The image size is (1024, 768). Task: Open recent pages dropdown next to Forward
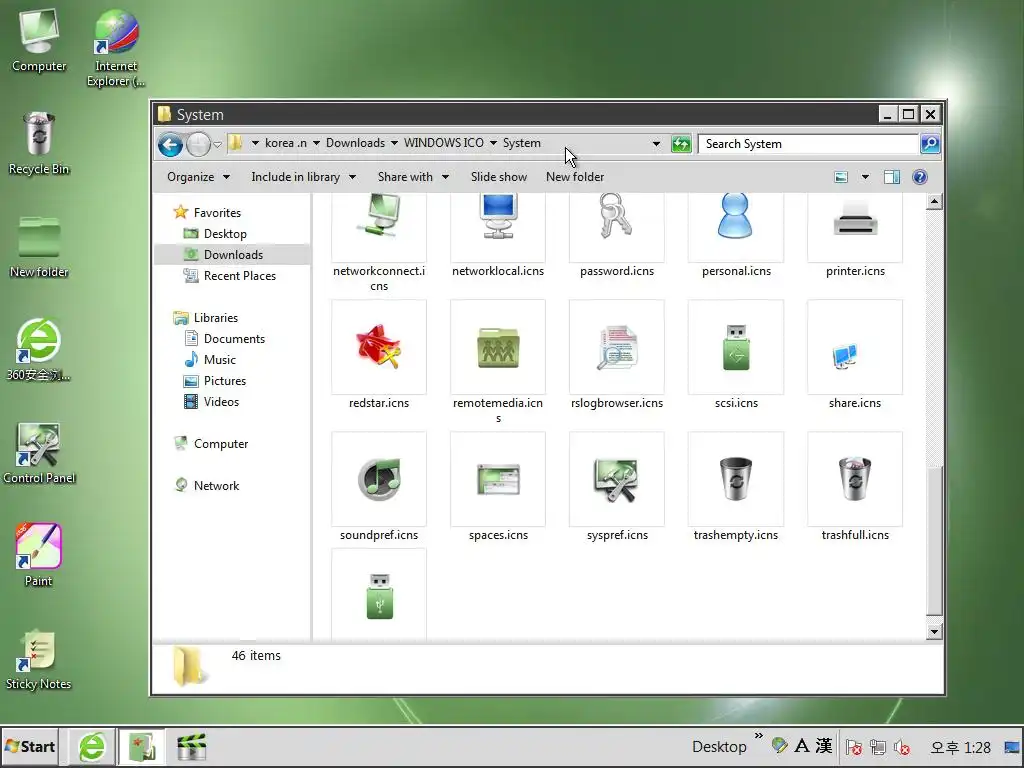217,144
